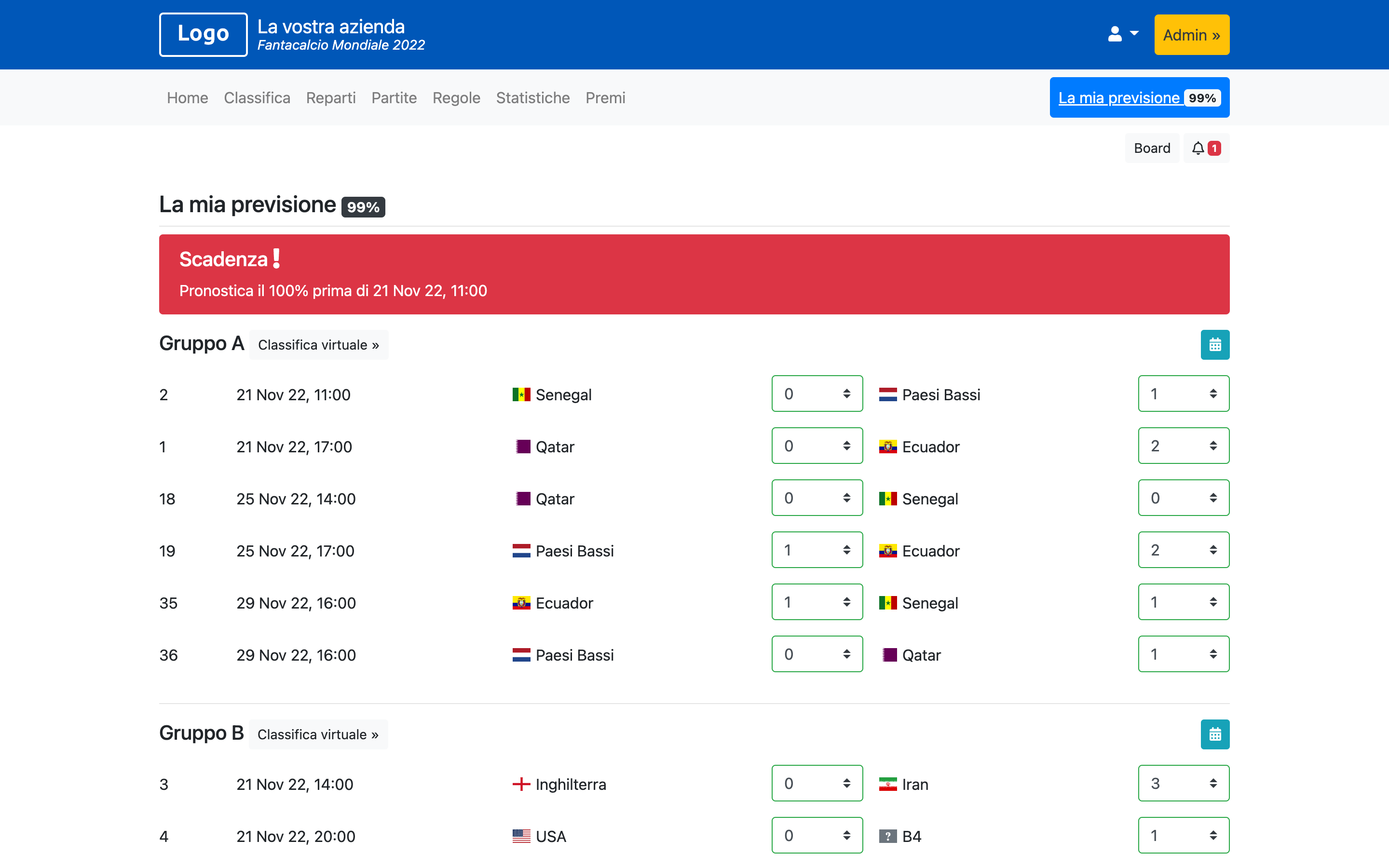
Task: Open Senegal score dropdown in match 35
Action: [x=1184, y=602]
